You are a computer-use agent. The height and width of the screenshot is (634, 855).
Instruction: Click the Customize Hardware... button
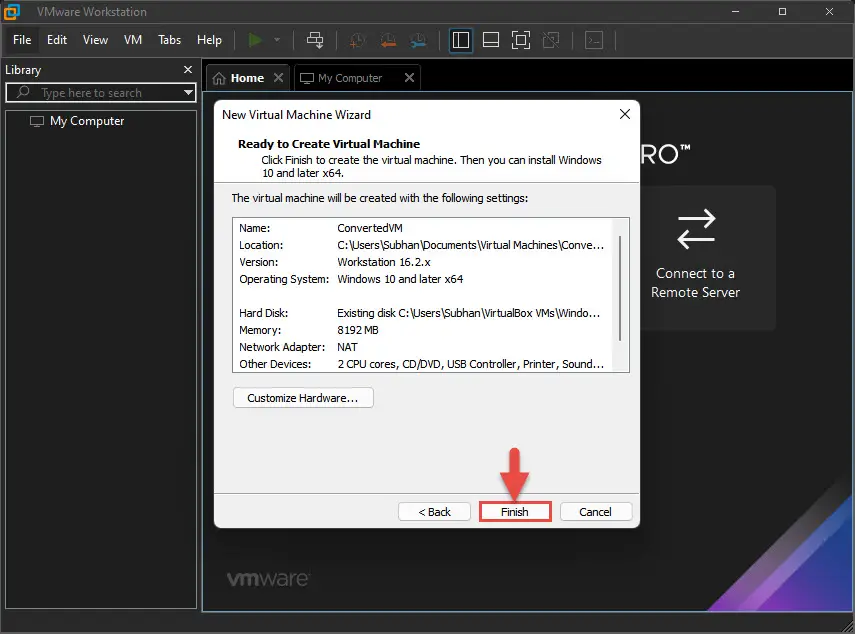(303, 398)
